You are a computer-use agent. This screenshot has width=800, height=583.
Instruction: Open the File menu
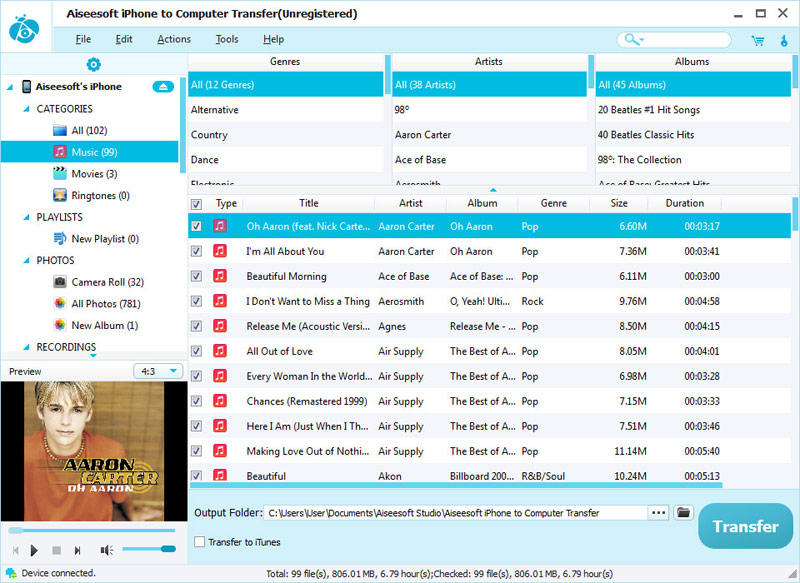83,39
